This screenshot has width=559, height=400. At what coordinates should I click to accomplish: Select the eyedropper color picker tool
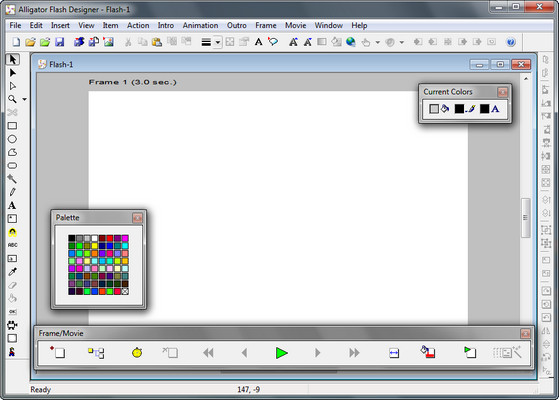pyautogui.click(x=12, y=272)
